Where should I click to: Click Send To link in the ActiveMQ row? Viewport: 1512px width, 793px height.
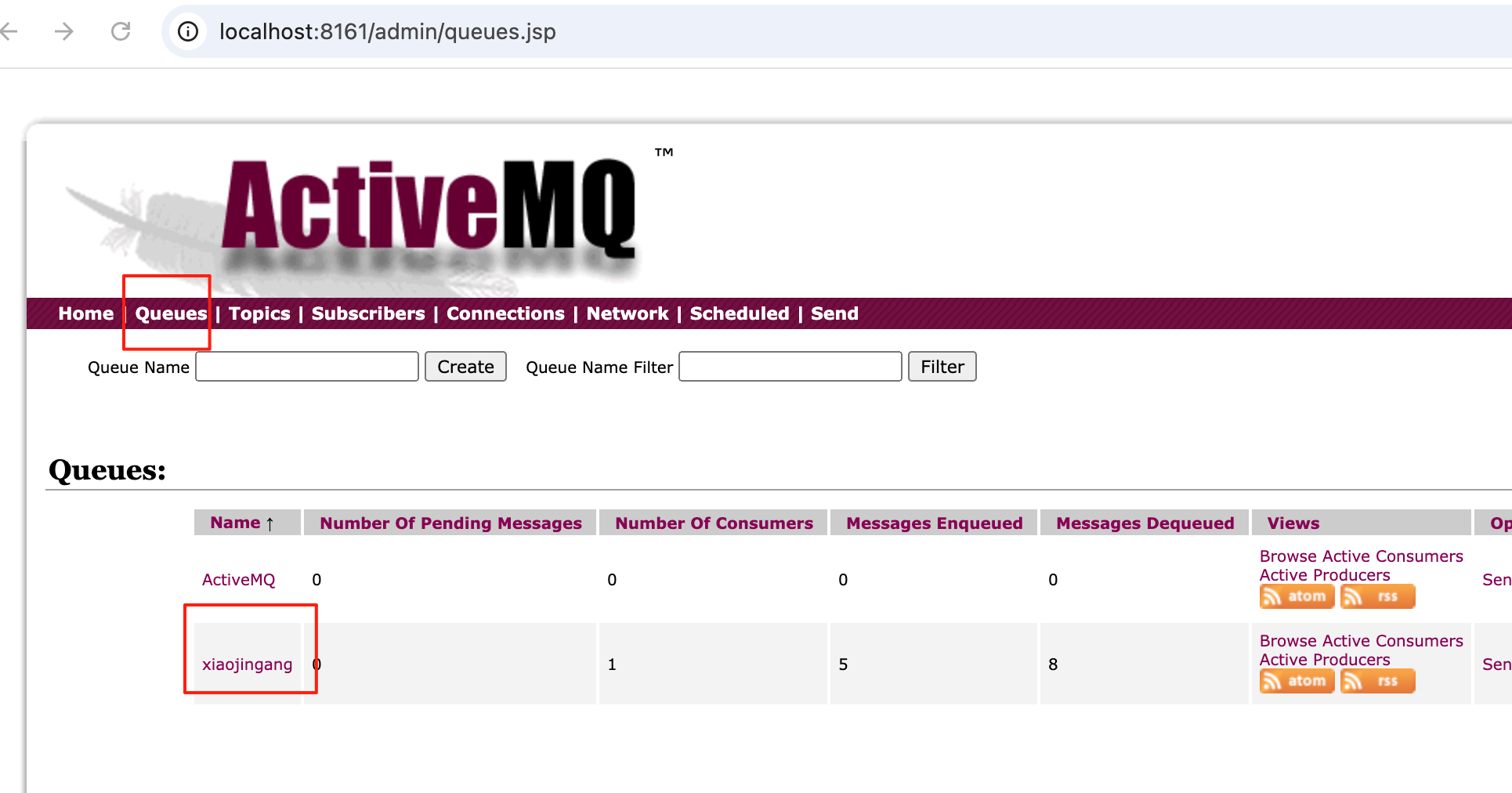point(1496,580)
